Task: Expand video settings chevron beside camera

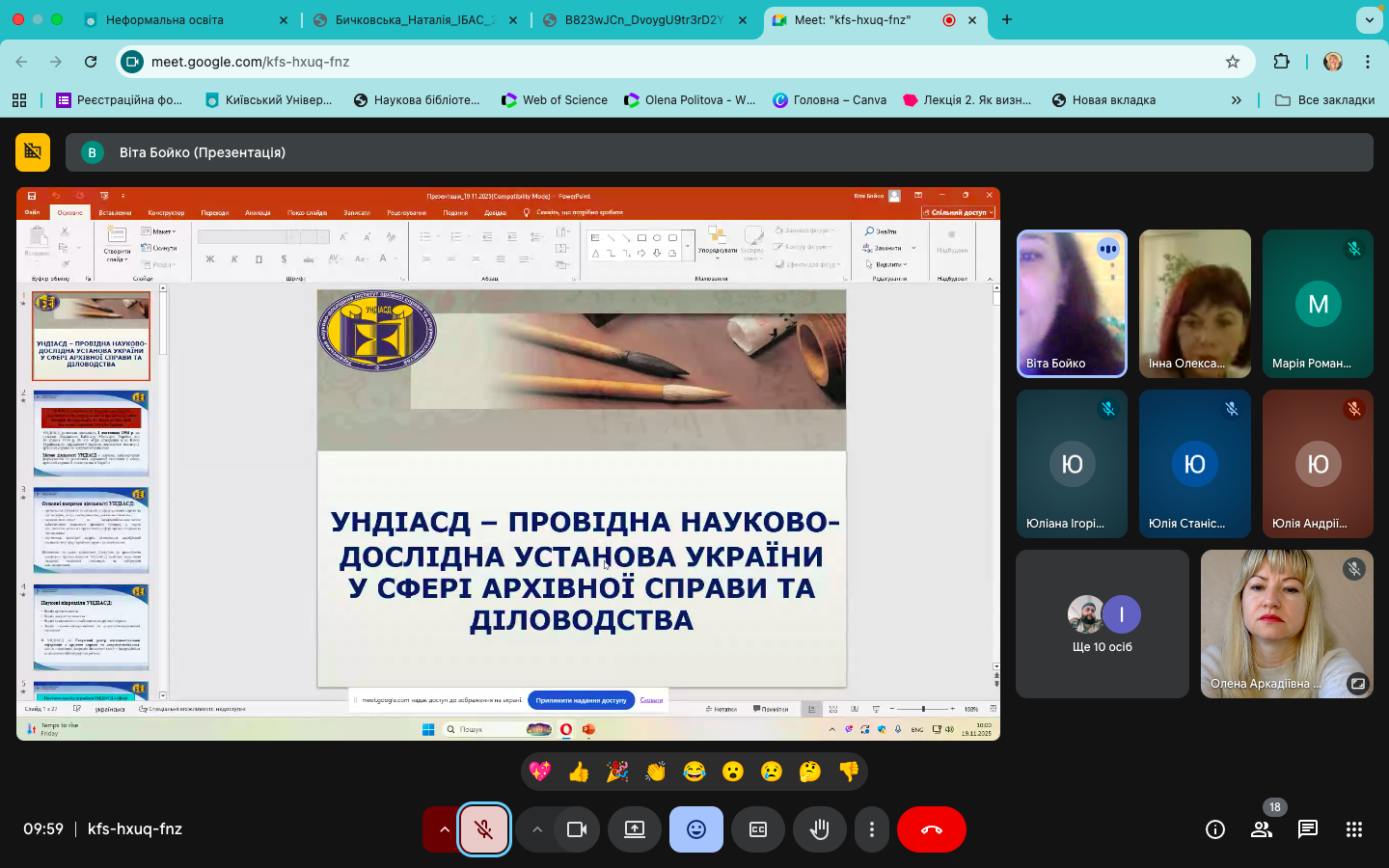Action: click(537, 829)
